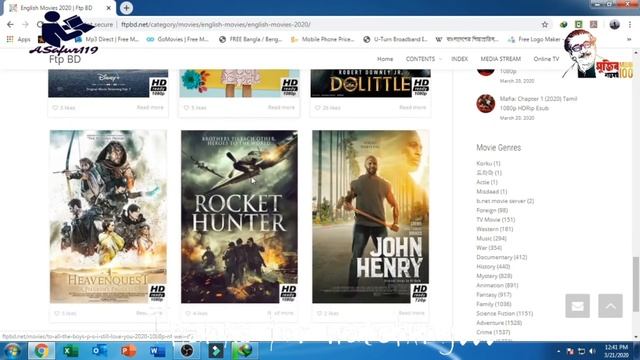Open the INDEX menu item
Viewport: 640px width, 360px height.
[x=460, y=59]
